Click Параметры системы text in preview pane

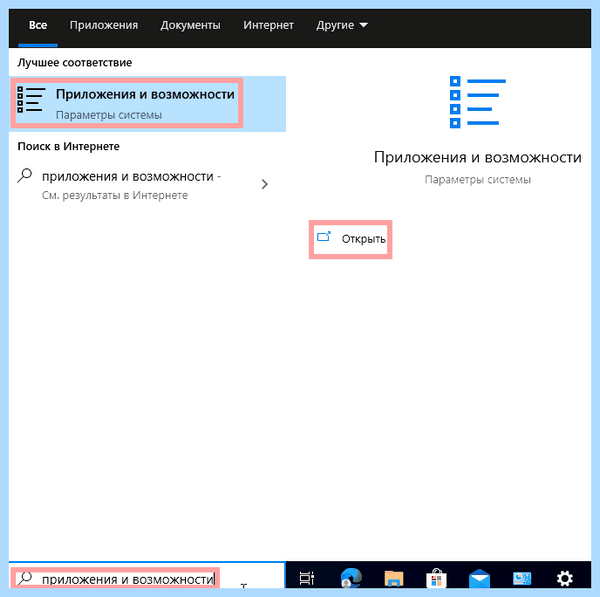coord(478,179)
